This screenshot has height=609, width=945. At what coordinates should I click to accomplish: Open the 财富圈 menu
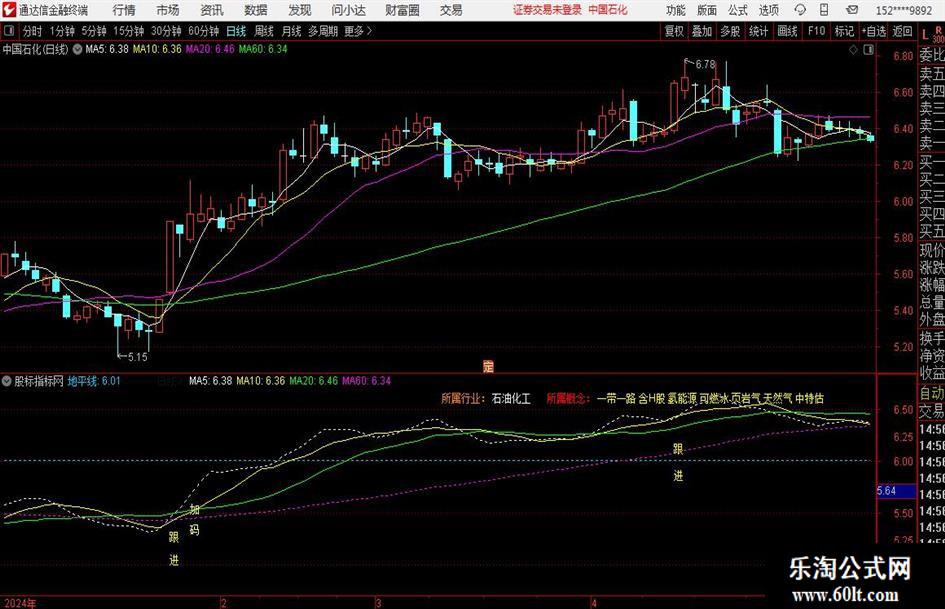pyautogui.click(x=402, y=10)
